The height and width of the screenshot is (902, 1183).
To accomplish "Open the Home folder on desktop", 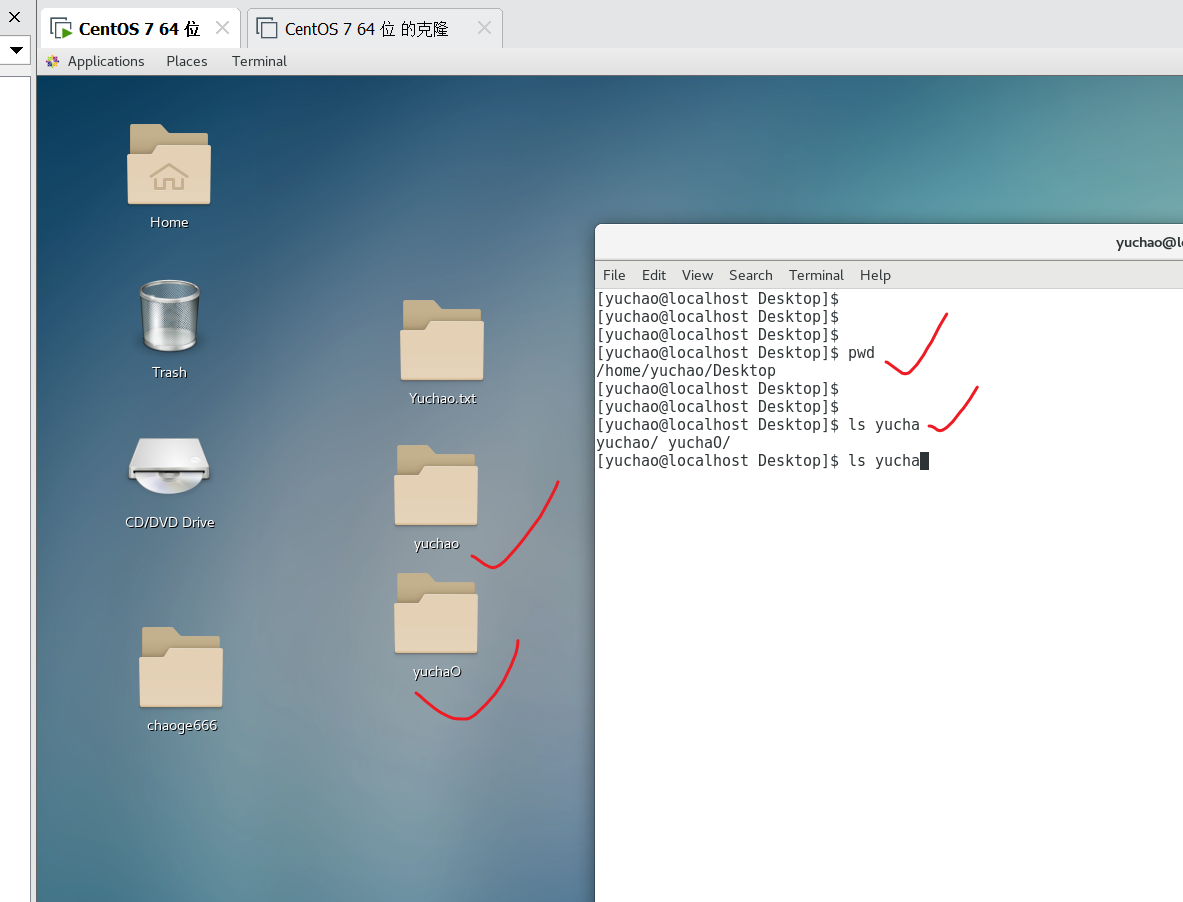I will pos(169,166).
